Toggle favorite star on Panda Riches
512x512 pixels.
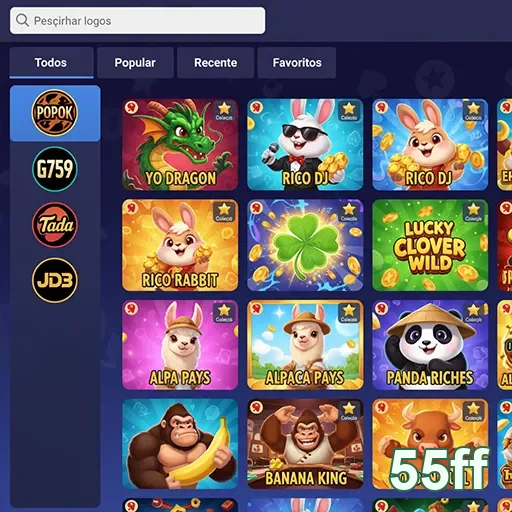[473, 313]
